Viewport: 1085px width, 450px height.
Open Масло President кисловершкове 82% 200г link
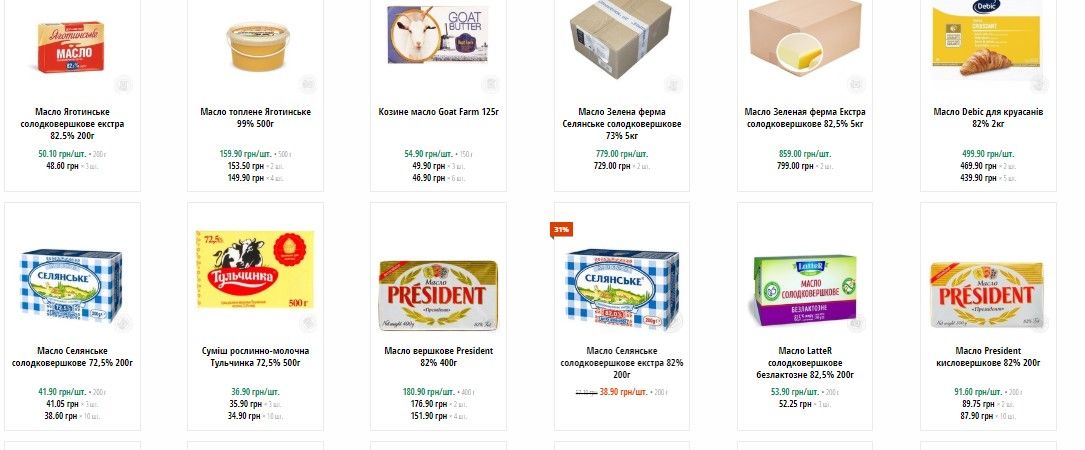coord(987,357)
